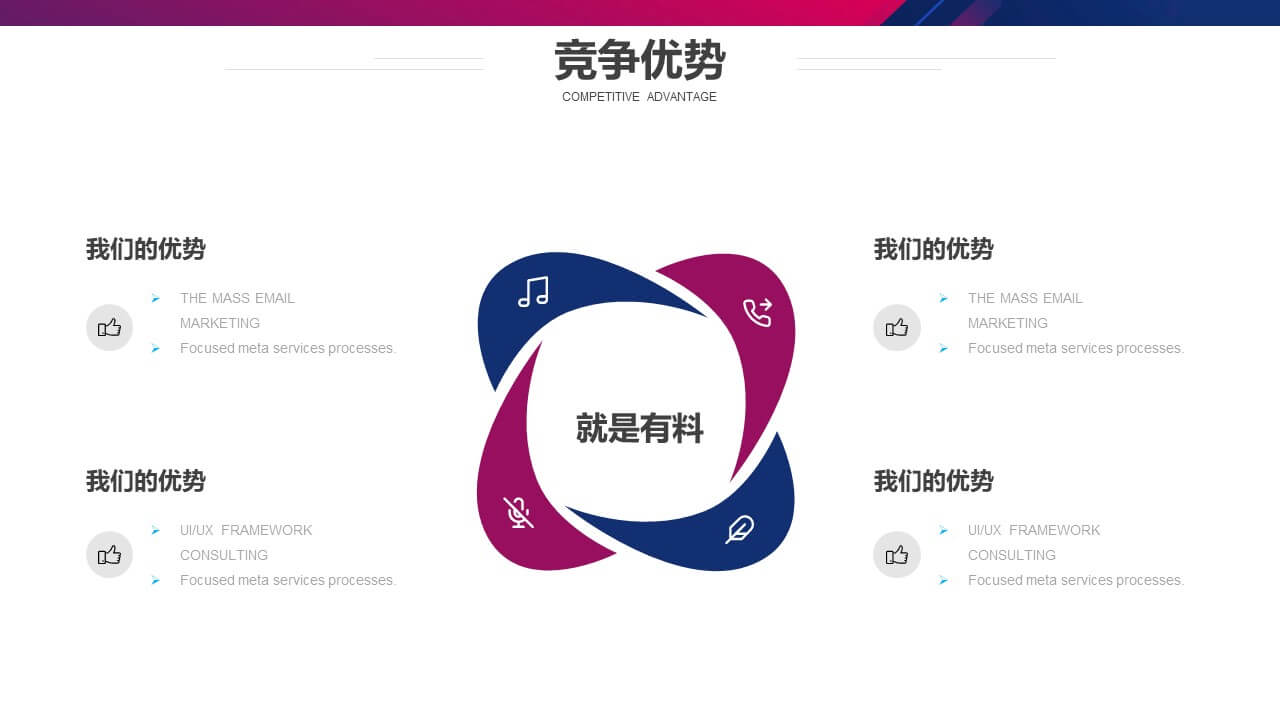Select the center text 就是有料
Image resolution: width=1280 pixels, height=720 pixels.
[x=640, y=428]
